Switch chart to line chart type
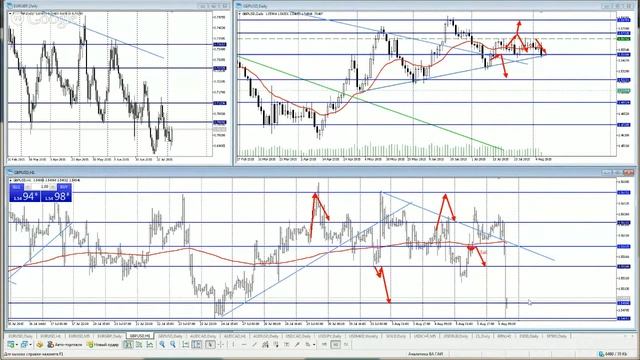 150,345
